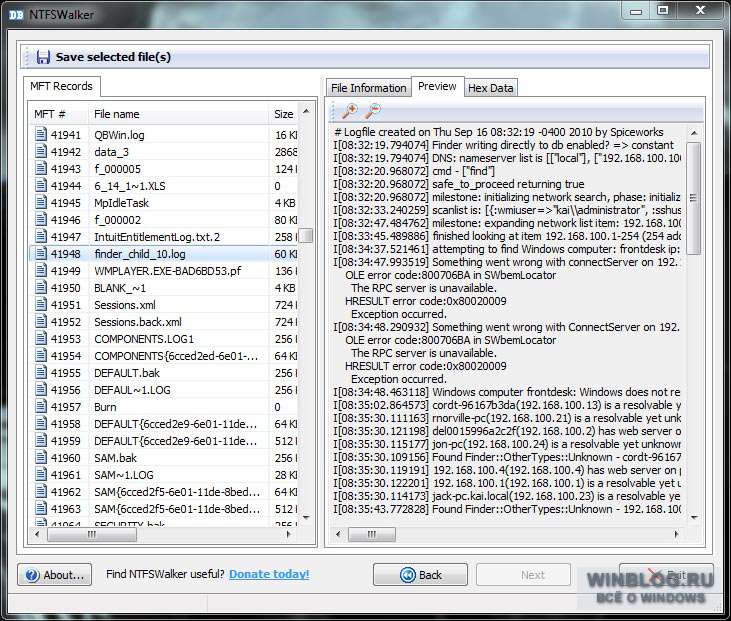Viewport: 731px width, 621px height.
Task: Click file list scroll left arrow
Action: [x=37, y=534]
